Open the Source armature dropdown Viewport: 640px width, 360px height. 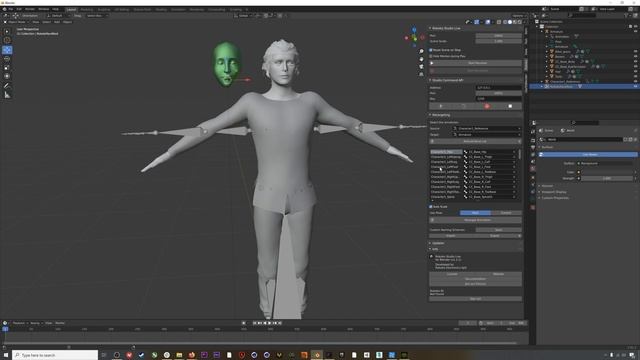tap(487, 129)
